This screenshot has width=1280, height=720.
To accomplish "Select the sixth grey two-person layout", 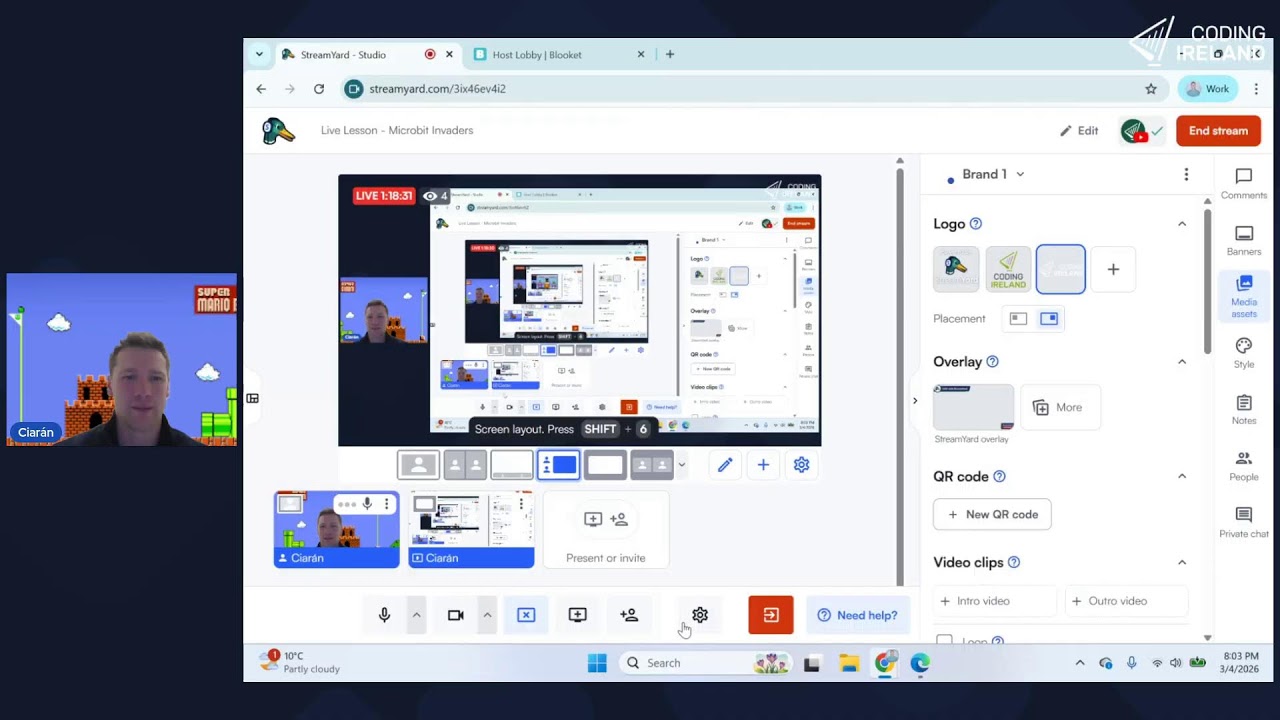I will point(651,465).
